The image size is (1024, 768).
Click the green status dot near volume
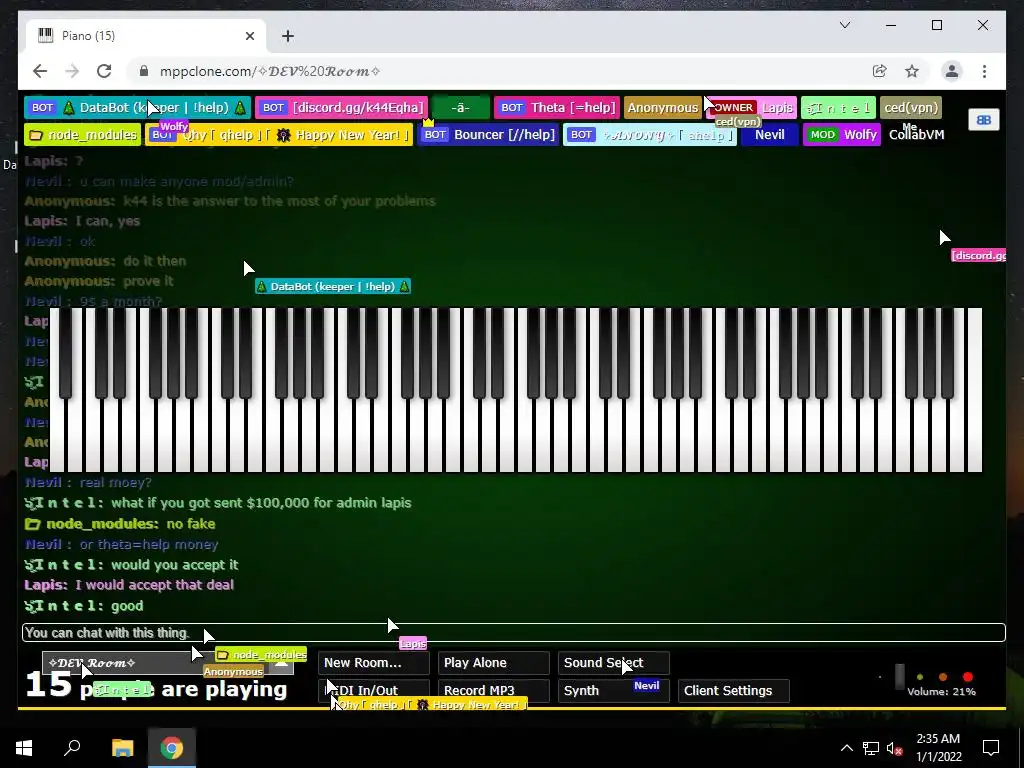[x=920, y=677]
